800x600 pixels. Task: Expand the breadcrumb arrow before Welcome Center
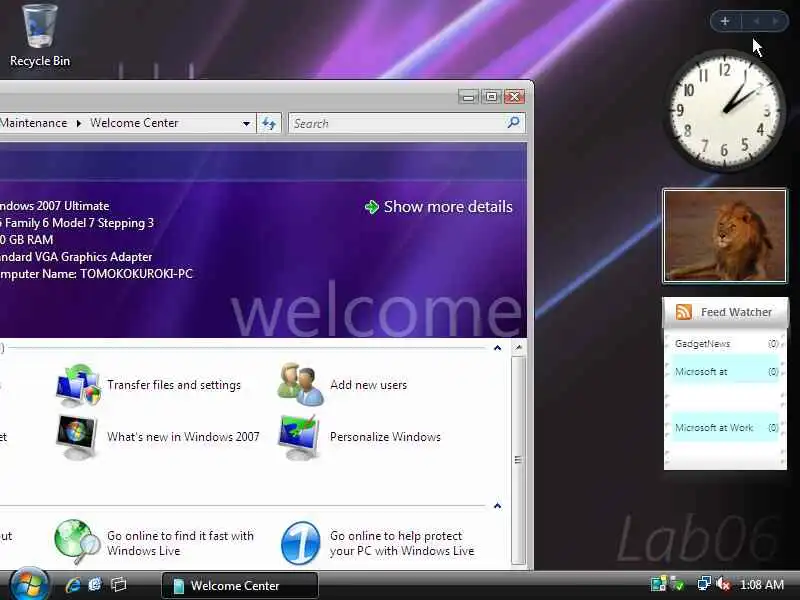point(79,123)
